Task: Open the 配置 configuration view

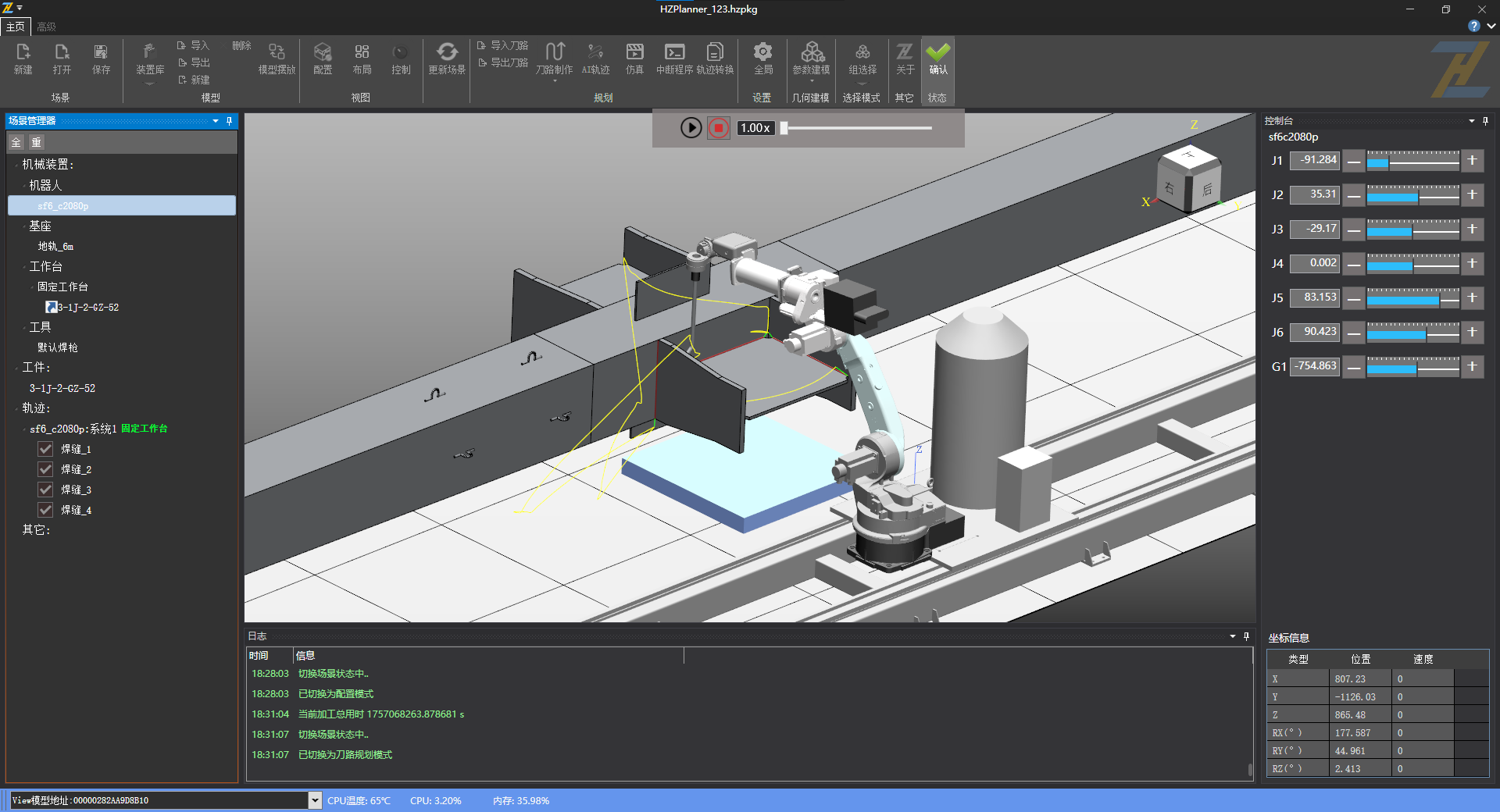Action: click(323, 59)
